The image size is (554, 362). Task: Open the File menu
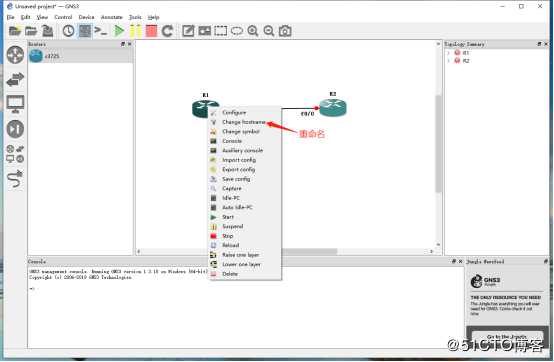click(11, 17)
